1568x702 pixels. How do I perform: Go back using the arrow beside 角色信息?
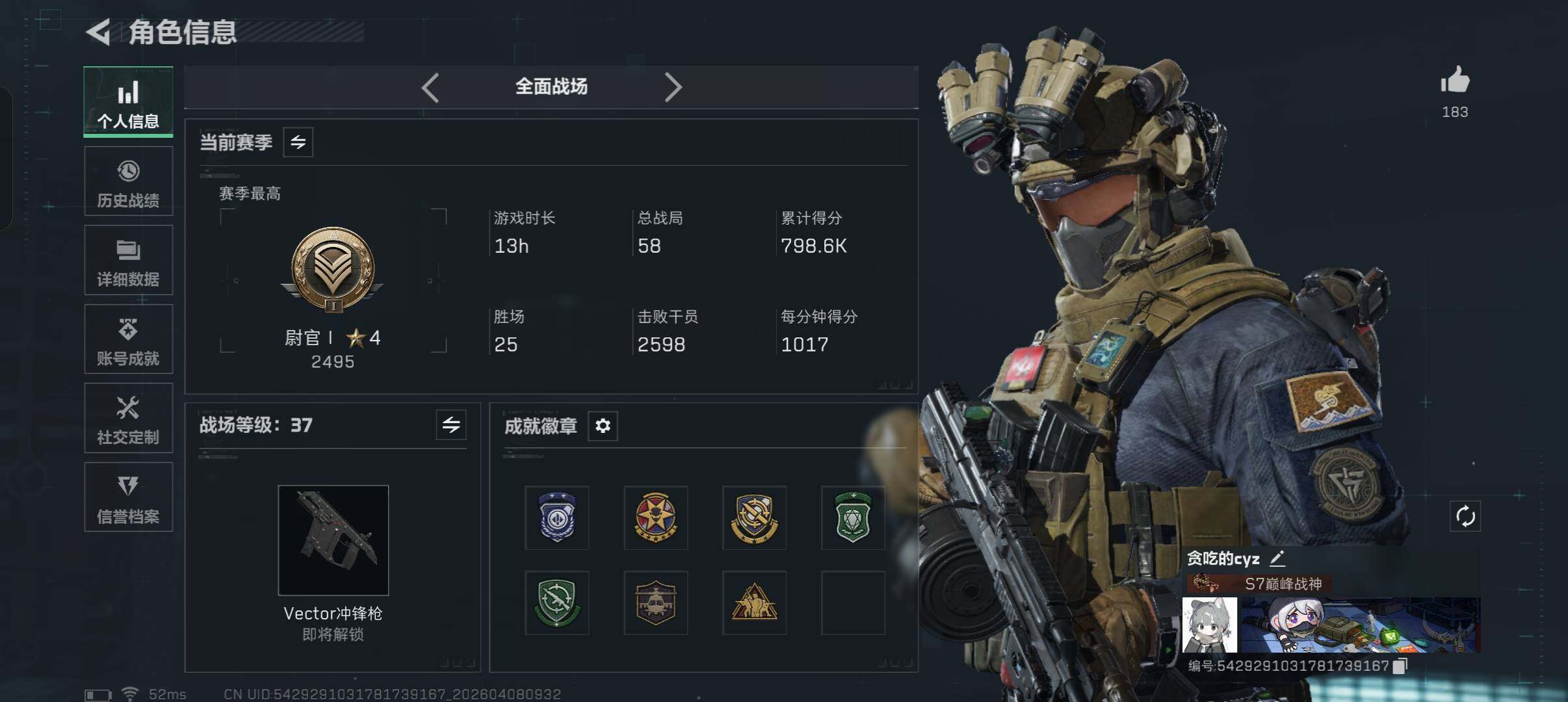[x=99, y=32]
